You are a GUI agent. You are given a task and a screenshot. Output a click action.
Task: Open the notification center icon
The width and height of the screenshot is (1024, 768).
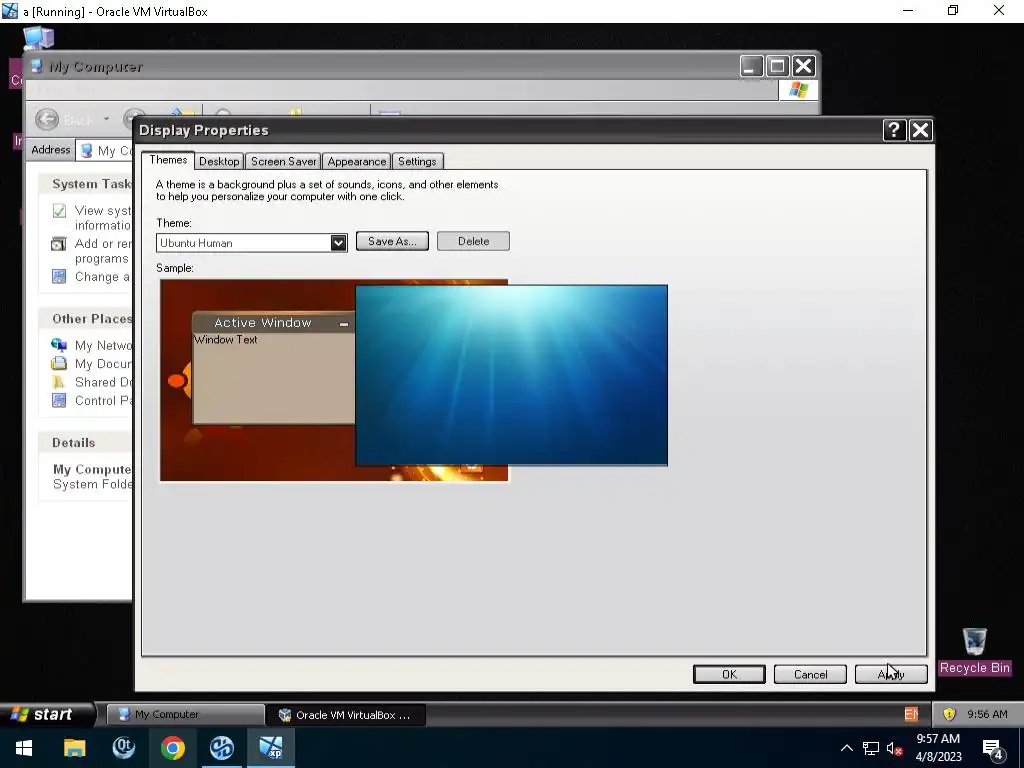(992, 748)
